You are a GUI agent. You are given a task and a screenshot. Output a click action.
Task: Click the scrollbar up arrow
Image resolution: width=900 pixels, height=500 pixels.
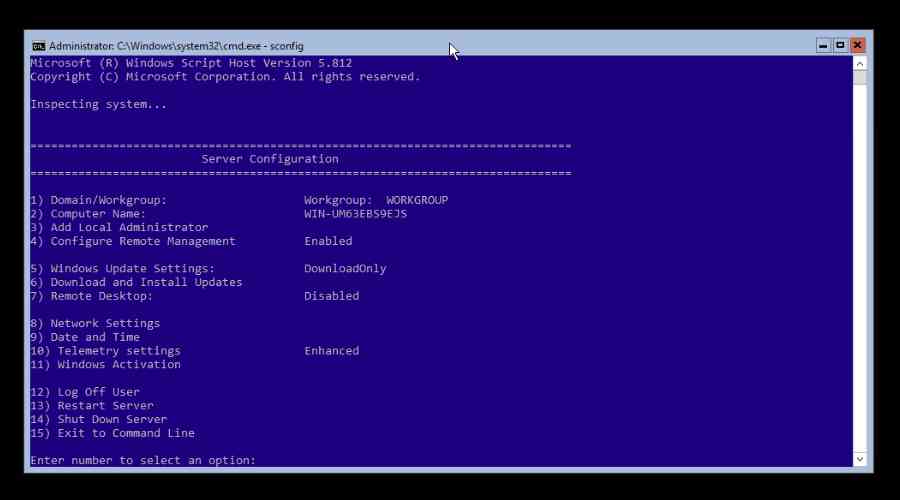pos(859,63)
